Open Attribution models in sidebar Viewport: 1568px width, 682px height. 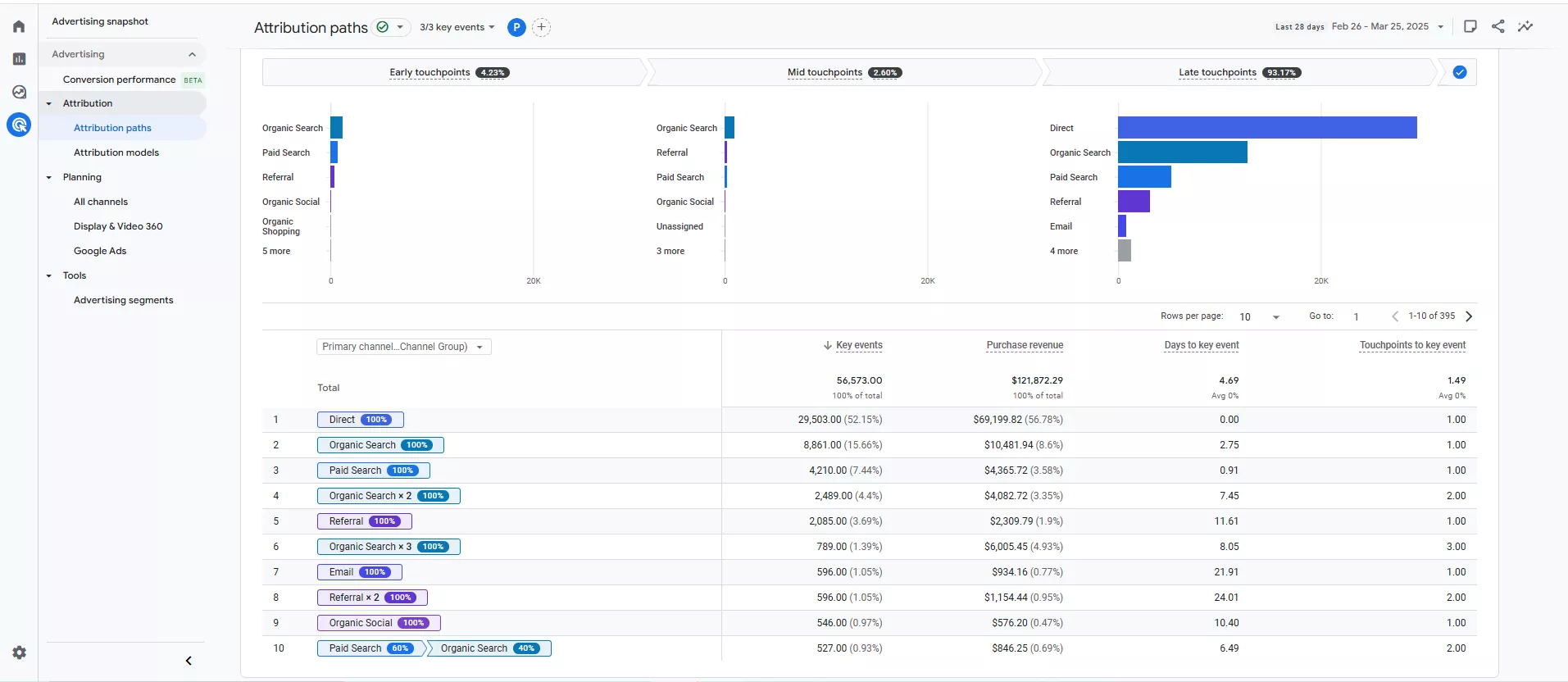pos(116,152)
